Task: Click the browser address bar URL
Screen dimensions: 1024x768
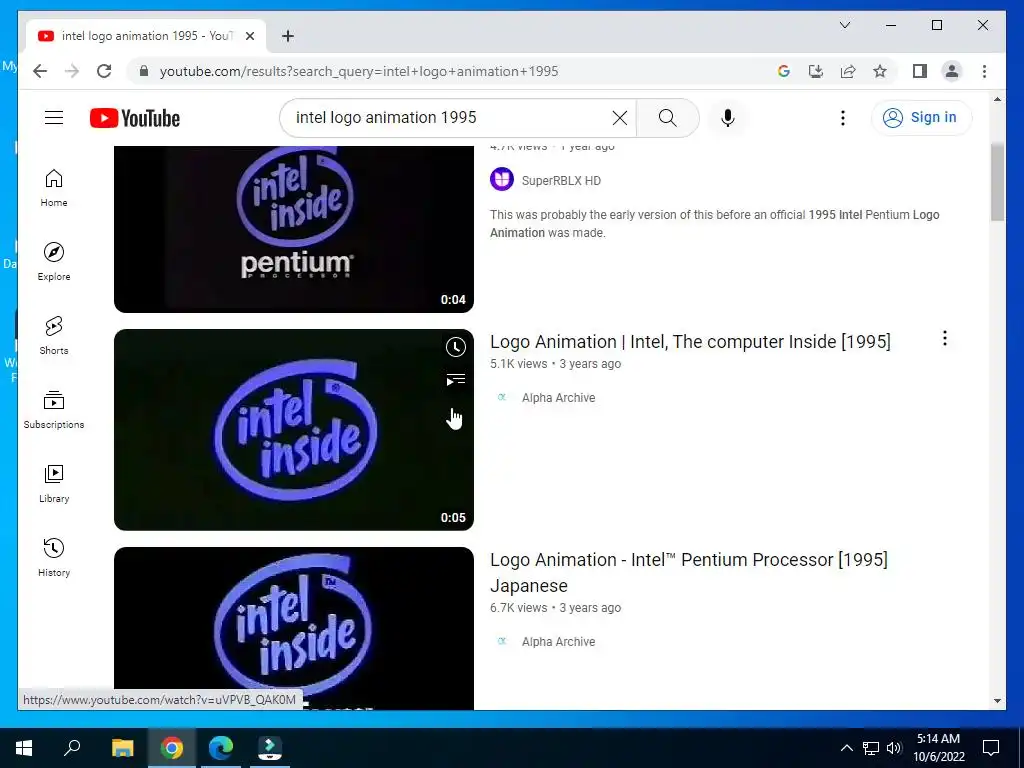Action: point(359,71)
